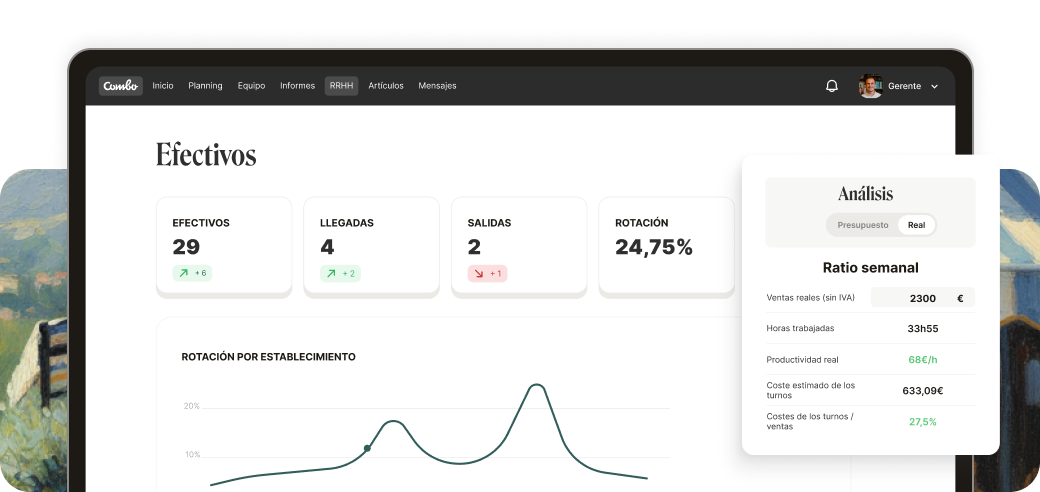The image size is (1040, 492).
Task: Click the Efectivos page heading
Action: (206, 154)
